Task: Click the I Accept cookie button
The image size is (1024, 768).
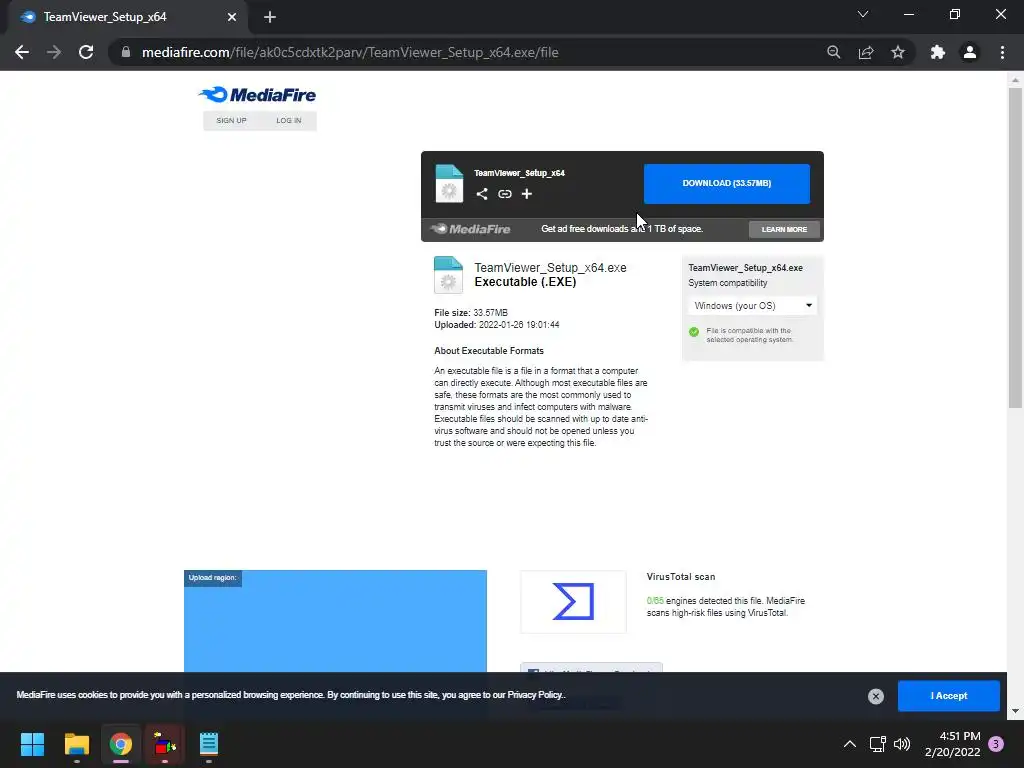Action: point(949,696)
